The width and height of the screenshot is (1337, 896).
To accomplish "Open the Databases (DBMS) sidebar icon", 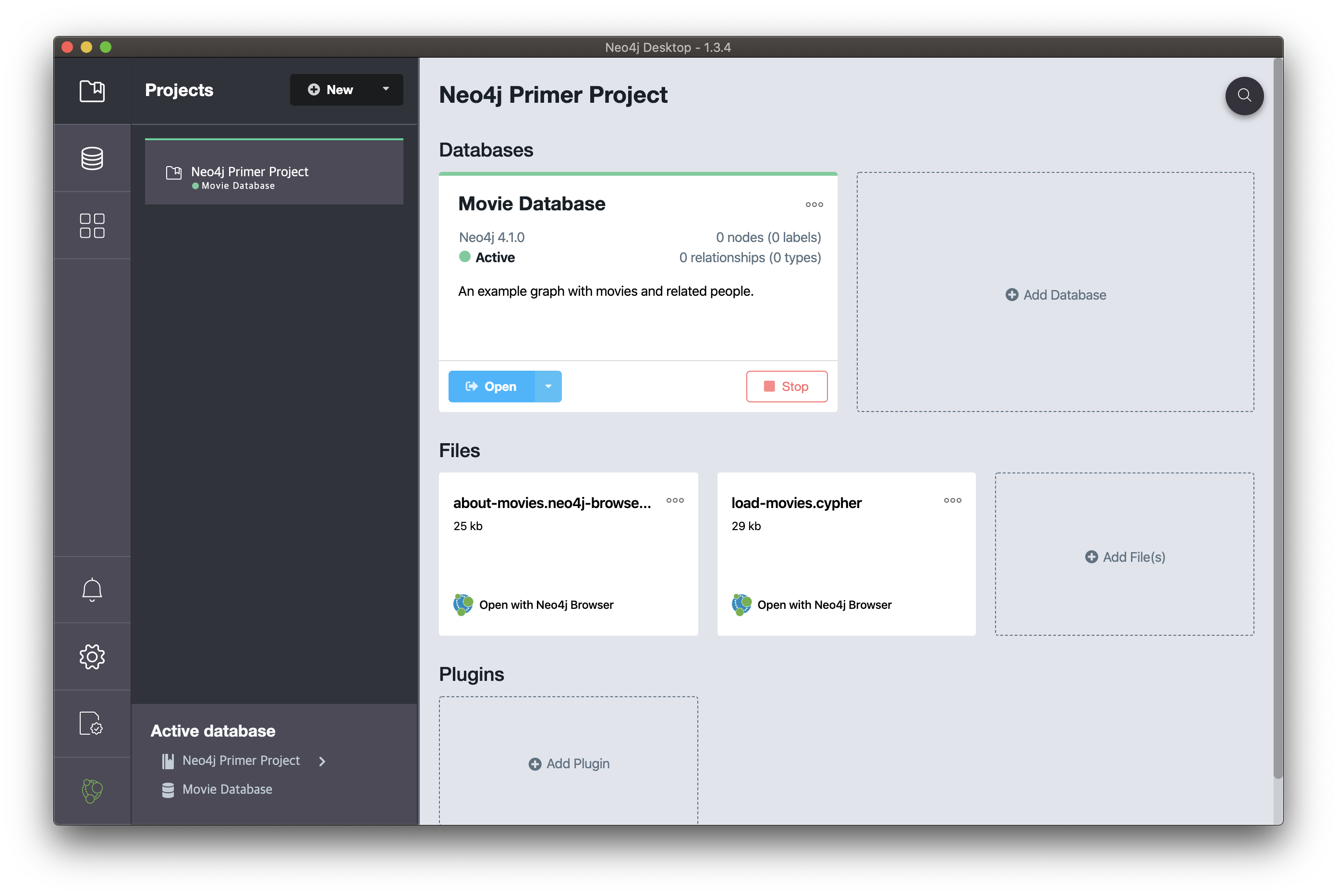I will [x=92, y=158].
